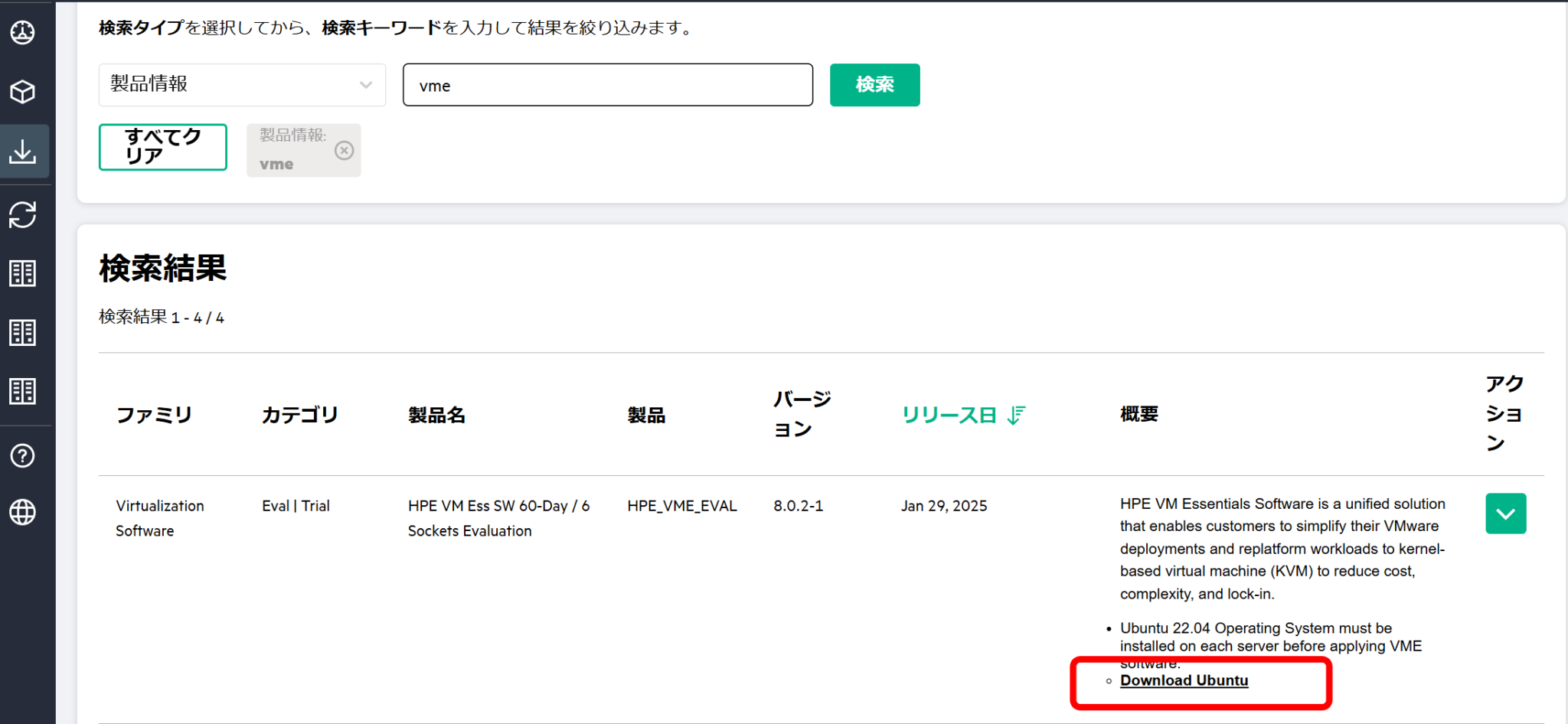Click the sync/activation icon in sidebar

[x=23, y=215]
